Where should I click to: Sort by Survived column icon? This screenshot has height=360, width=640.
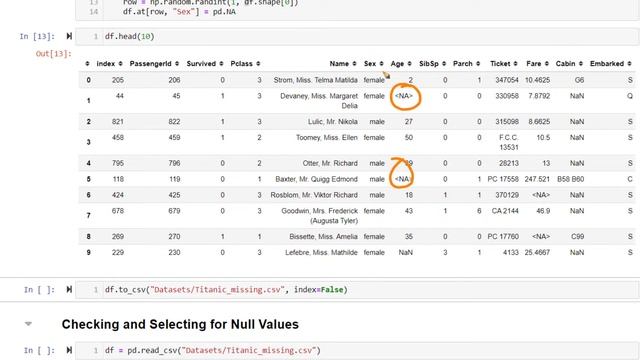pyautogui.click(x=221, y=64)
